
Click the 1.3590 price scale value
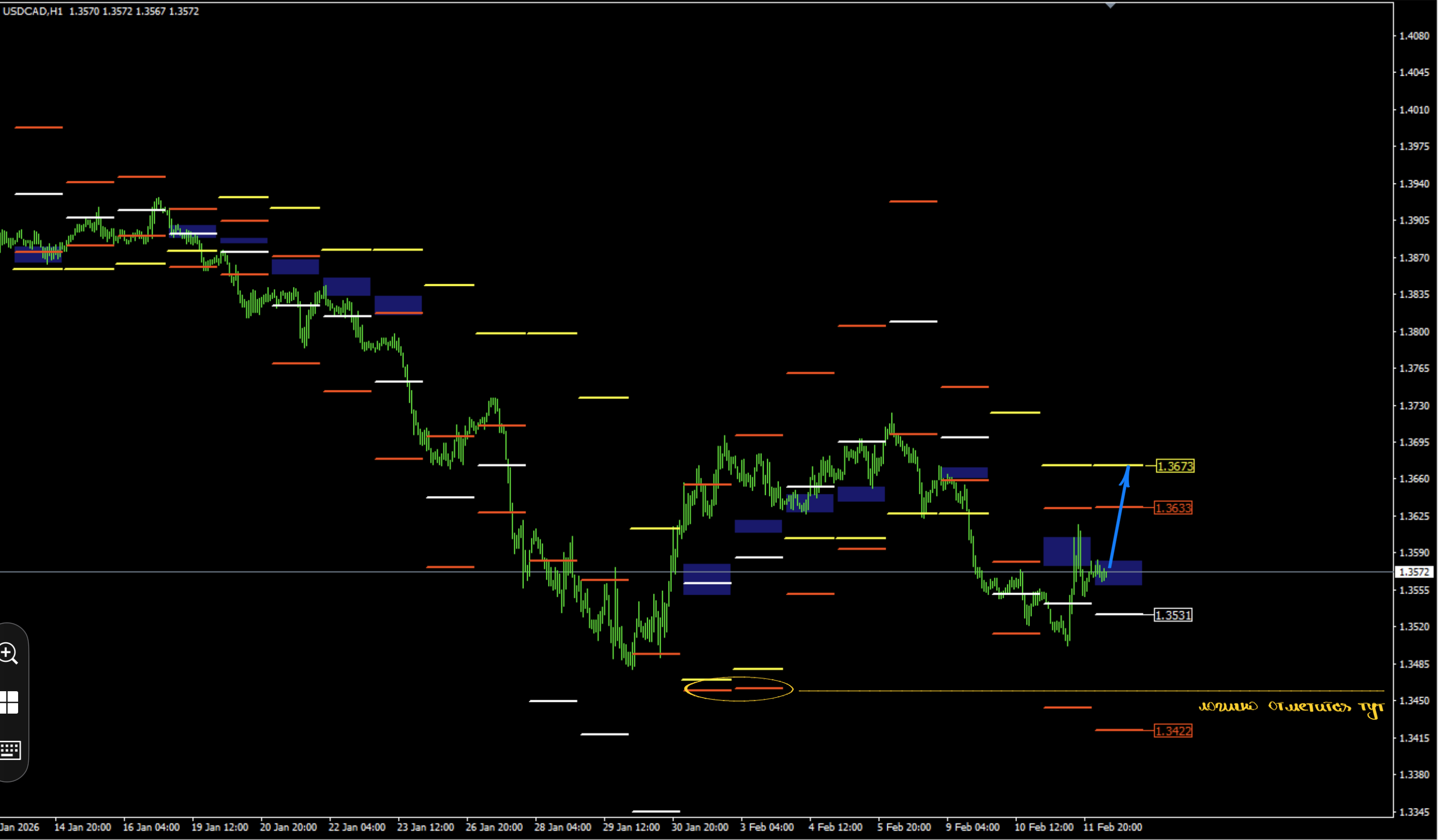1413,553
